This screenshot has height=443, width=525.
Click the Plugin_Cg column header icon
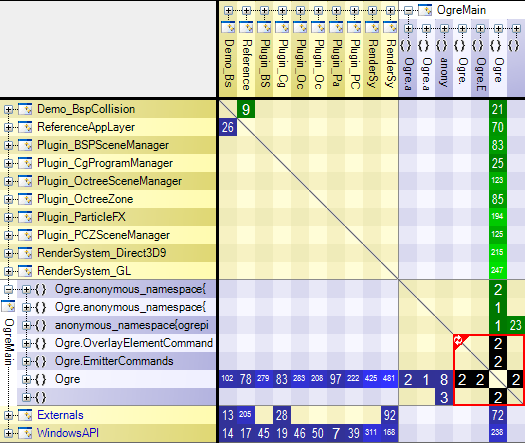point(282,27)
